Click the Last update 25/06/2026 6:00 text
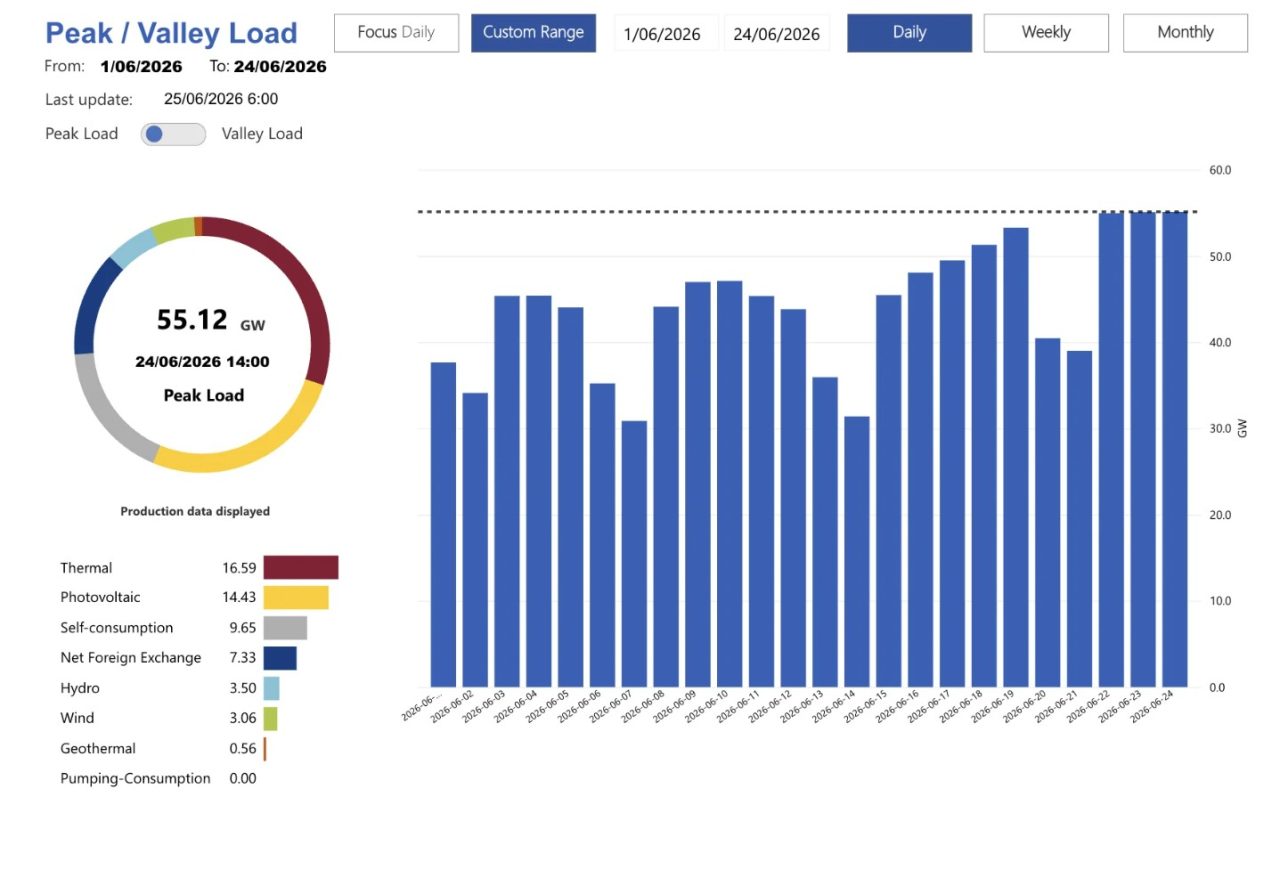Screen dimensions: 1280x870 [x=162, y=99]
